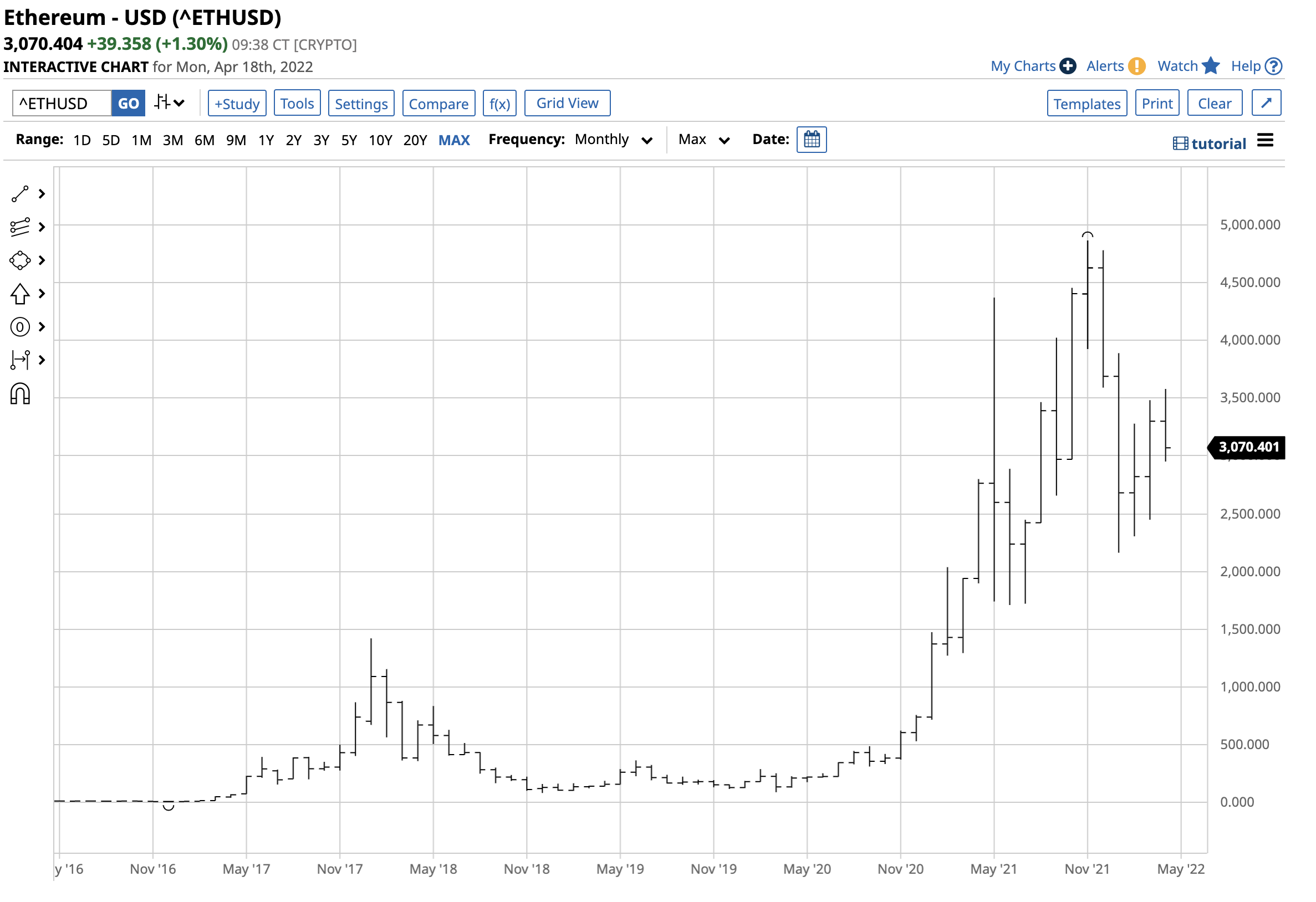1316x902 pixels.
Task: Open the tutorial video link
Action: [1209, 143]
